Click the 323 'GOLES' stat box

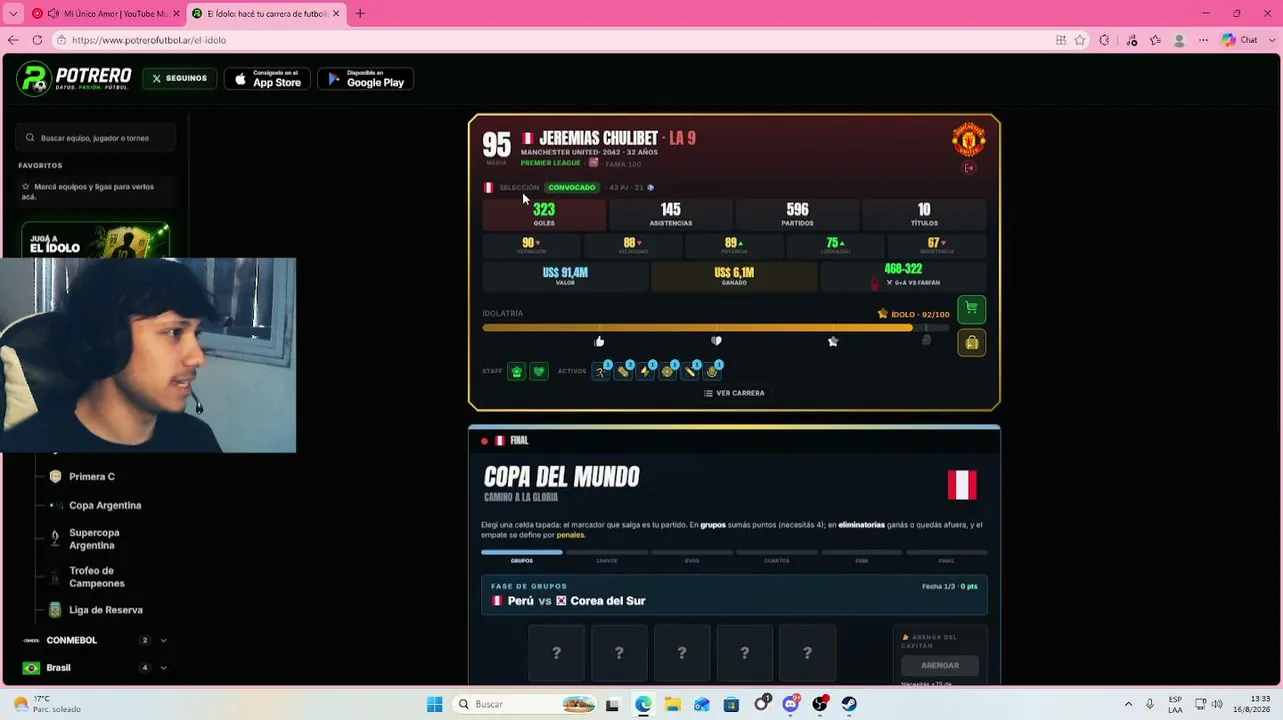click(x=544, y=214)
